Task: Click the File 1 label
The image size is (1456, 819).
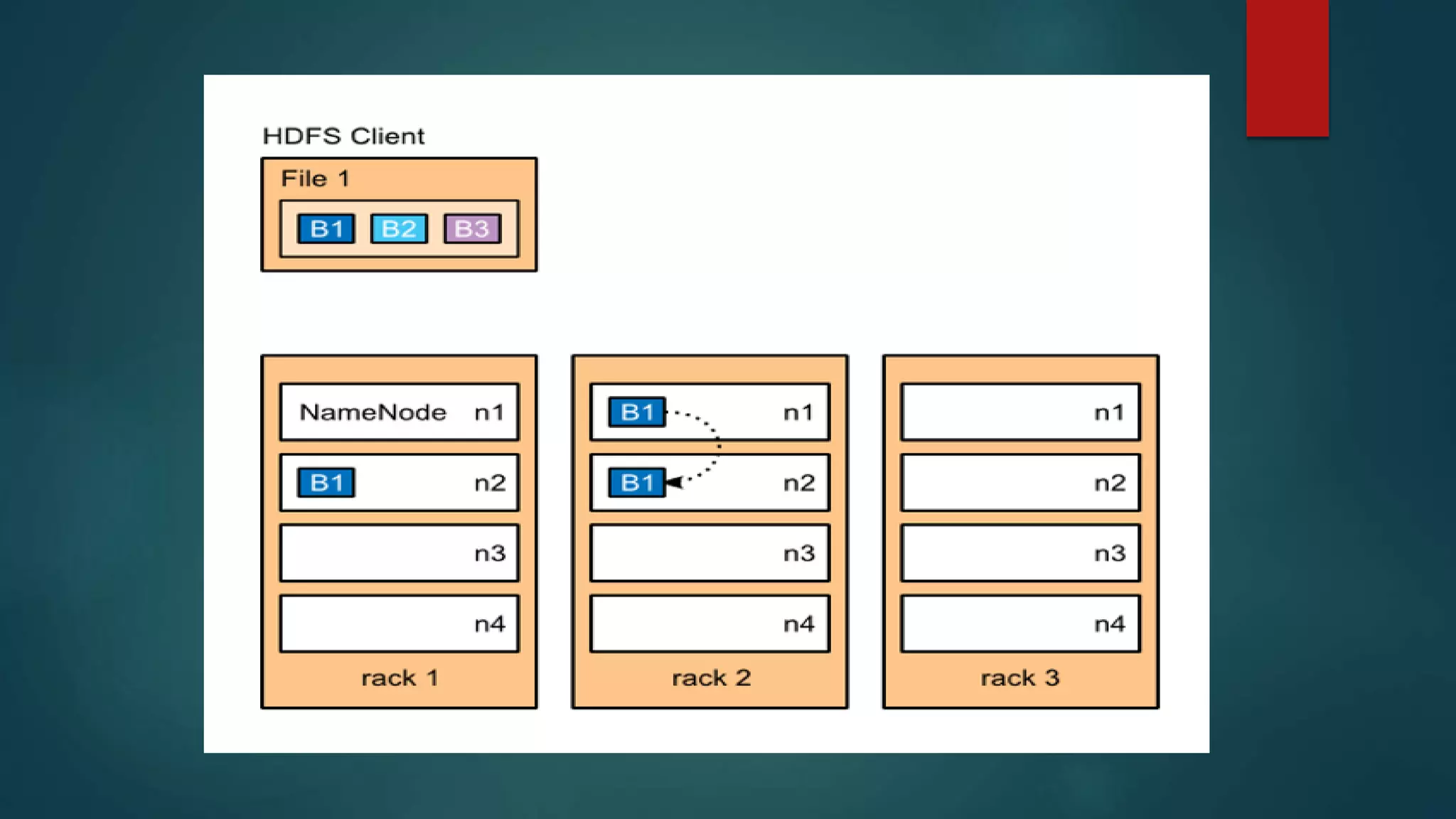Action: pos(315,178)
